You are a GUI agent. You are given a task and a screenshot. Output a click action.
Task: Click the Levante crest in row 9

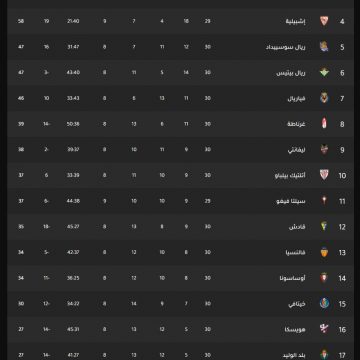click(324, 149)
